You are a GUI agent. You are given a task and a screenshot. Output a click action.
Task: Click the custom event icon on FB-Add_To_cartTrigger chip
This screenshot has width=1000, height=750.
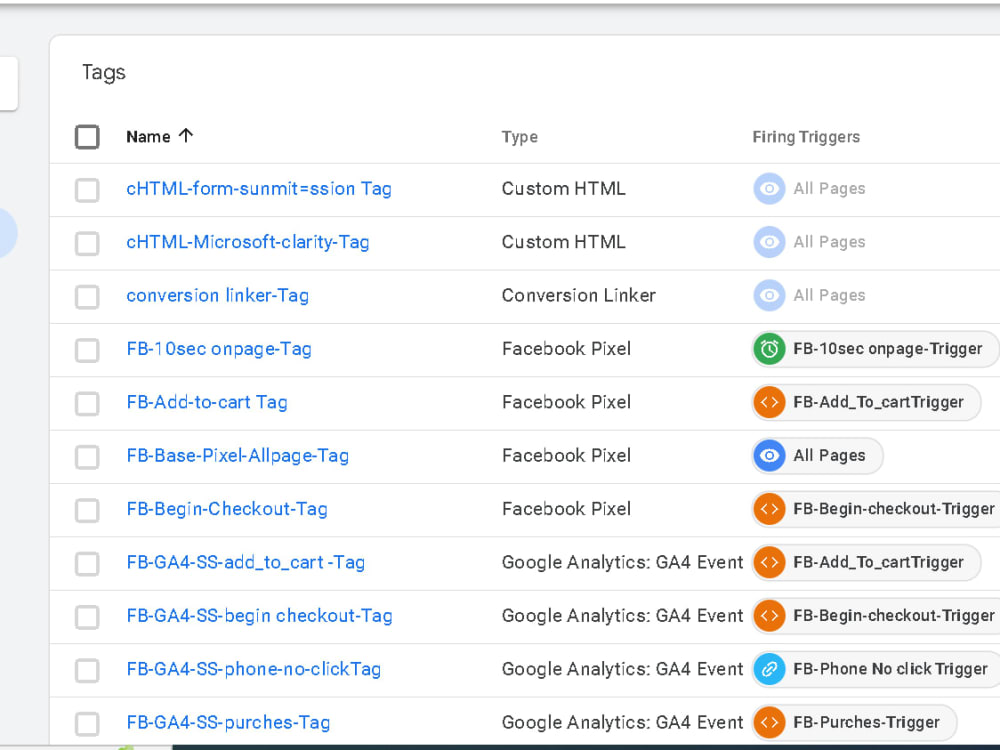(769, 402)
